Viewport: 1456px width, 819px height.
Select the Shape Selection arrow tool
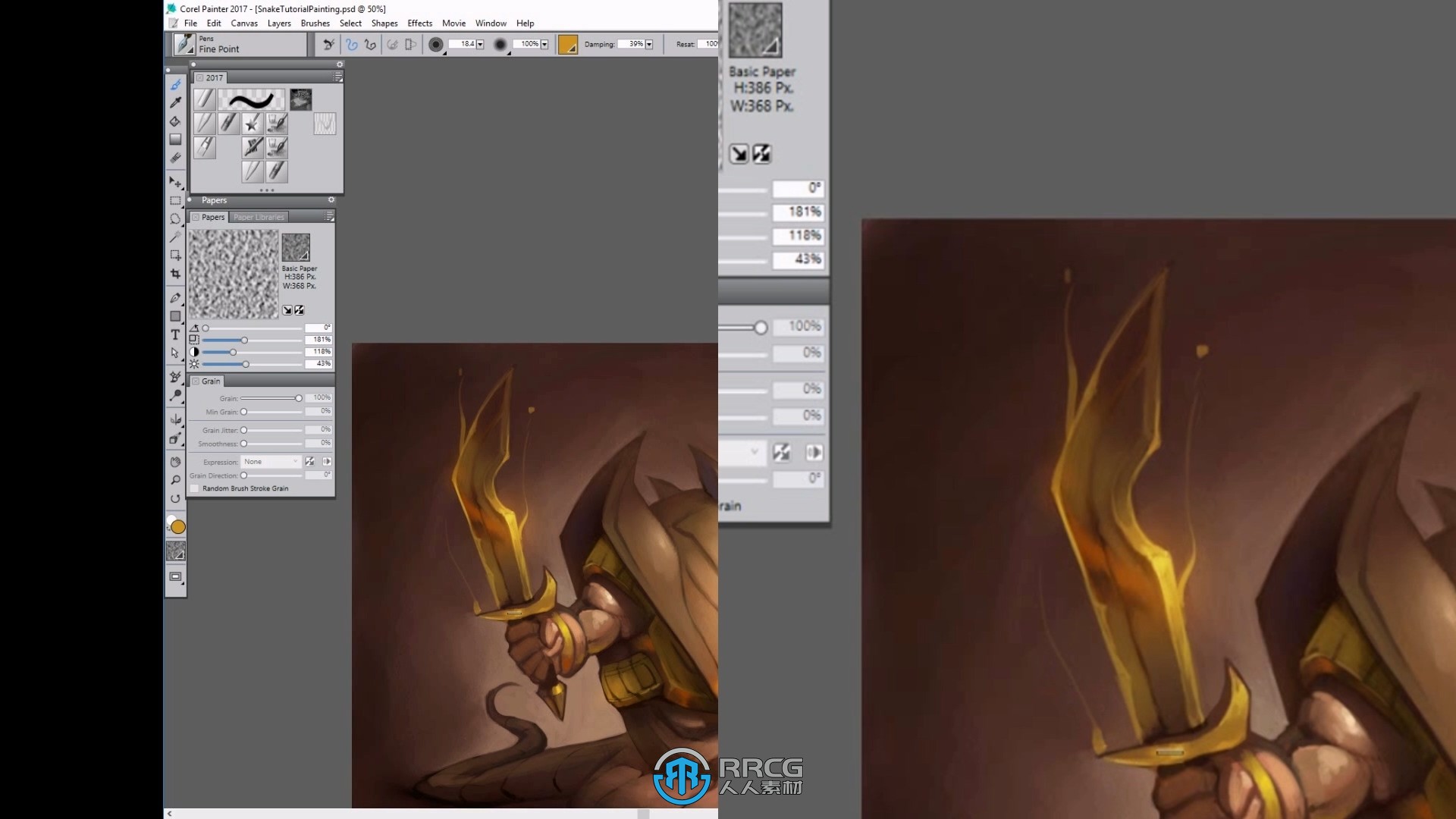176,353
